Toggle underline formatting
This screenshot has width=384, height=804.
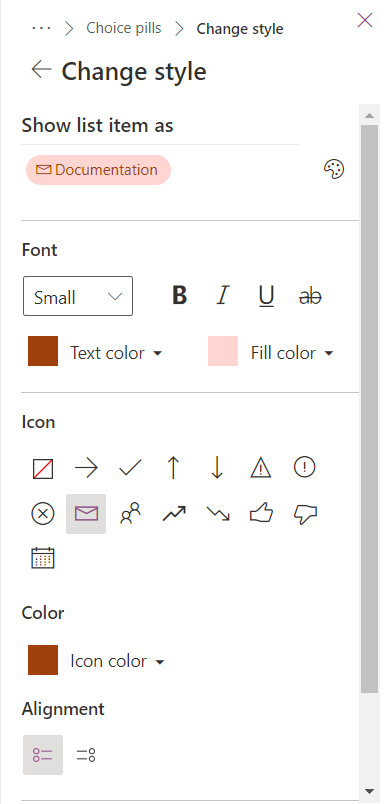(x=266, y=296)
